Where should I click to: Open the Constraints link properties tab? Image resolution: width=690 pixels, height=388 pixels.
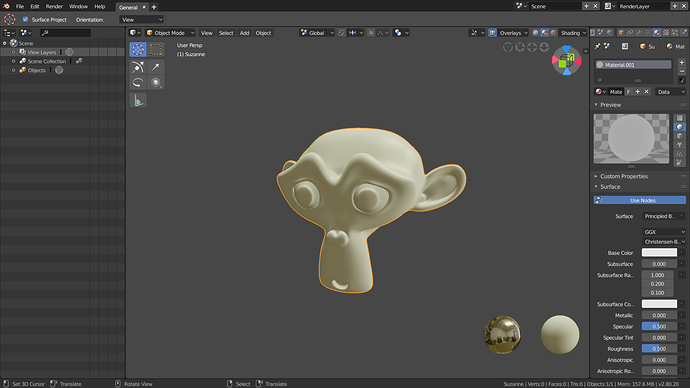(x=630, y=33)
